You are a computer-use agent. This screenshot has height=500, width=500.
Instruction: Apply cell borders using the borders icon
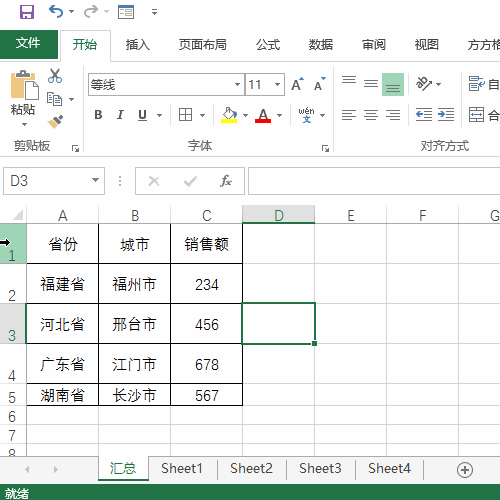click(x=185, y=115)
